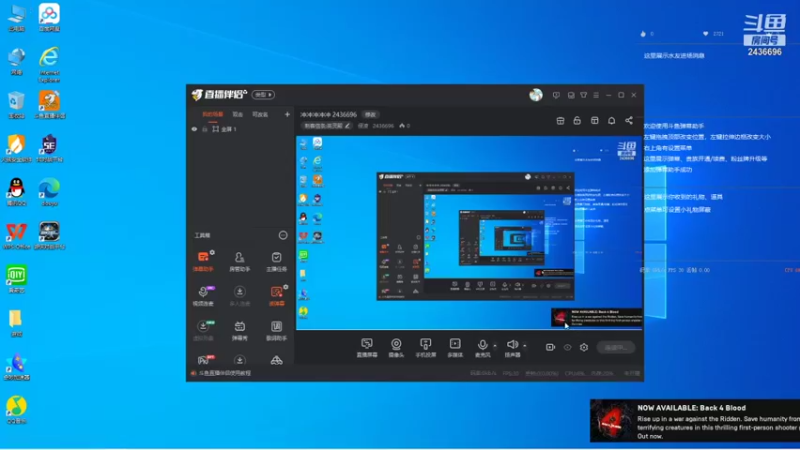Toggle the preview eye icon in bottom bar

click(567, 347)
